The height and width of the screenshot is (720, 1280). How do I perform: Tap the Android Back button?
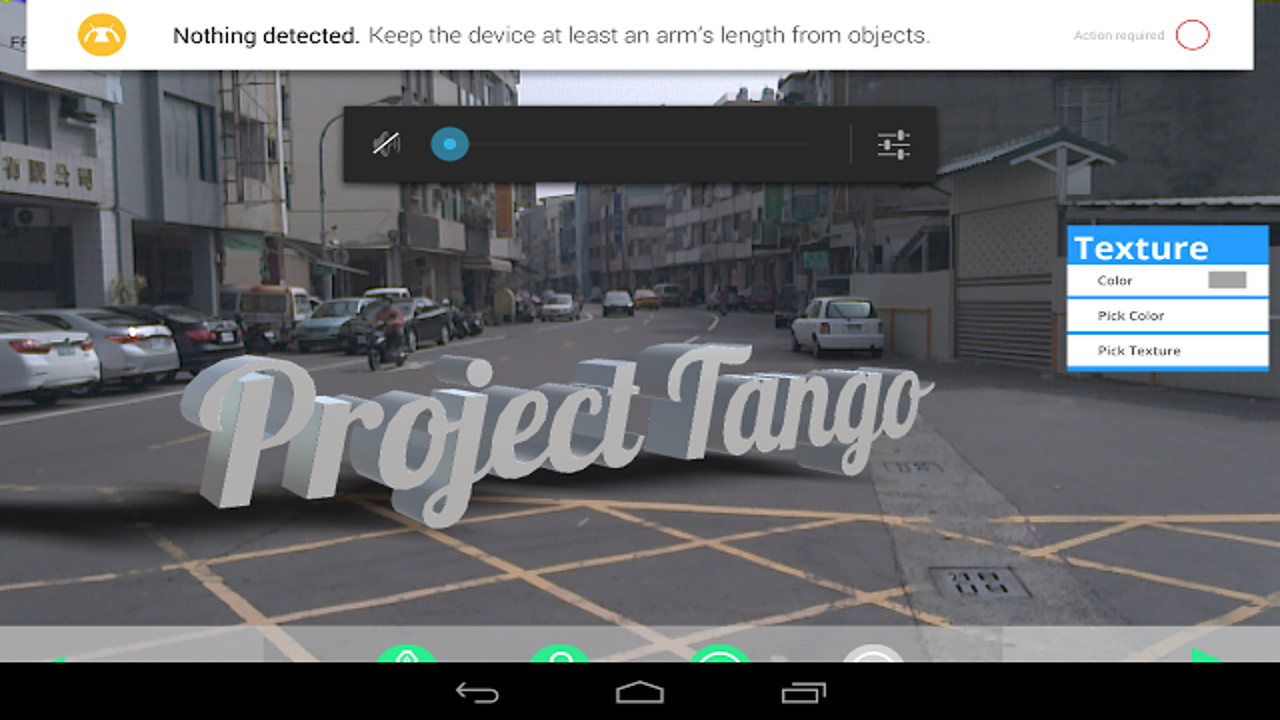tap(477, 691)
